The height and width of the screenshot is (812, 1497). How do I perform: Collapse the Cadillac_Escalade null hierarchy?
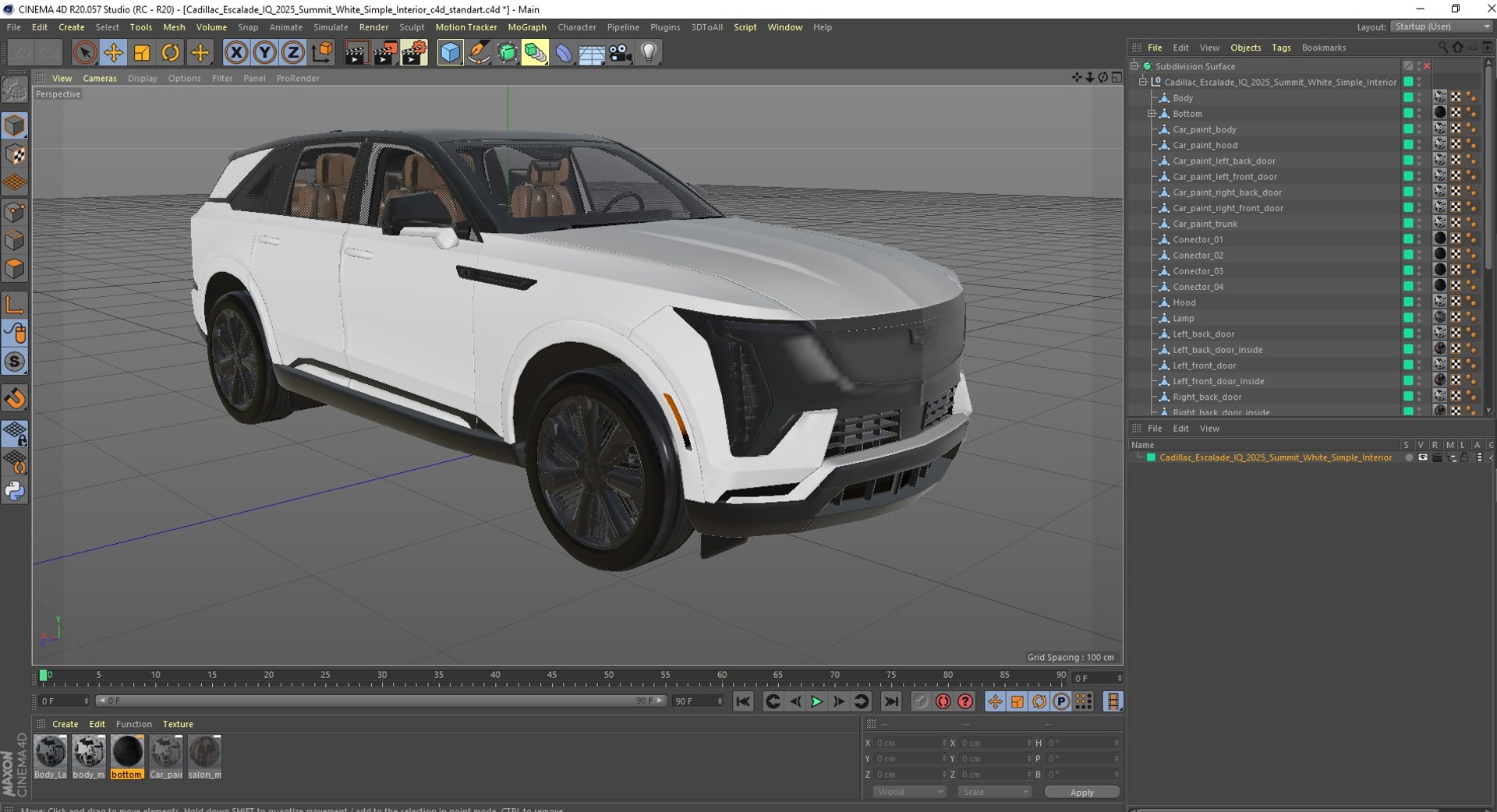1143,82
